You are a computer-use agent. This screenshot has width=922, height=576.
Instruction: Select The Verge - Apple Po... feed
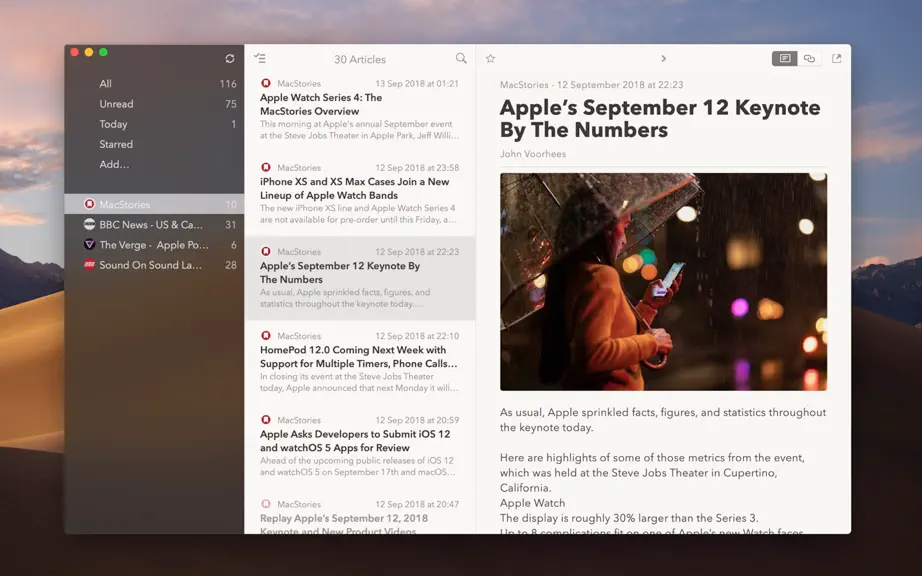tap(154, 245)
